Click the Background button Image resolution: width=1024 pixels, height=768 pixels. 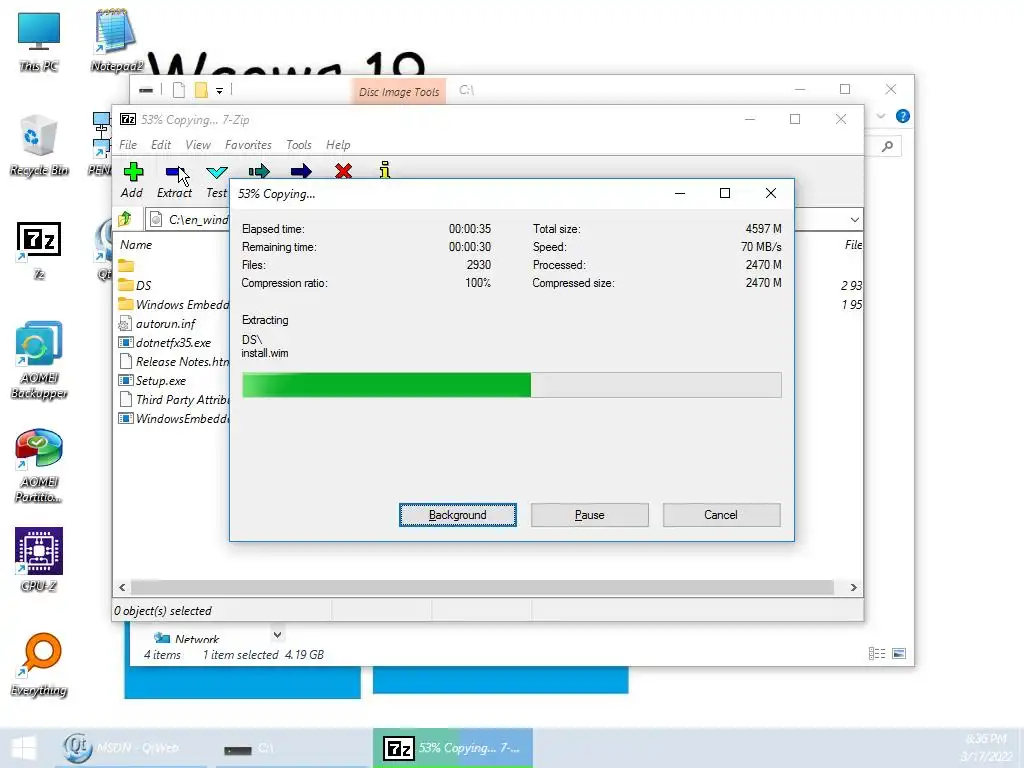(x=458, y=515)
